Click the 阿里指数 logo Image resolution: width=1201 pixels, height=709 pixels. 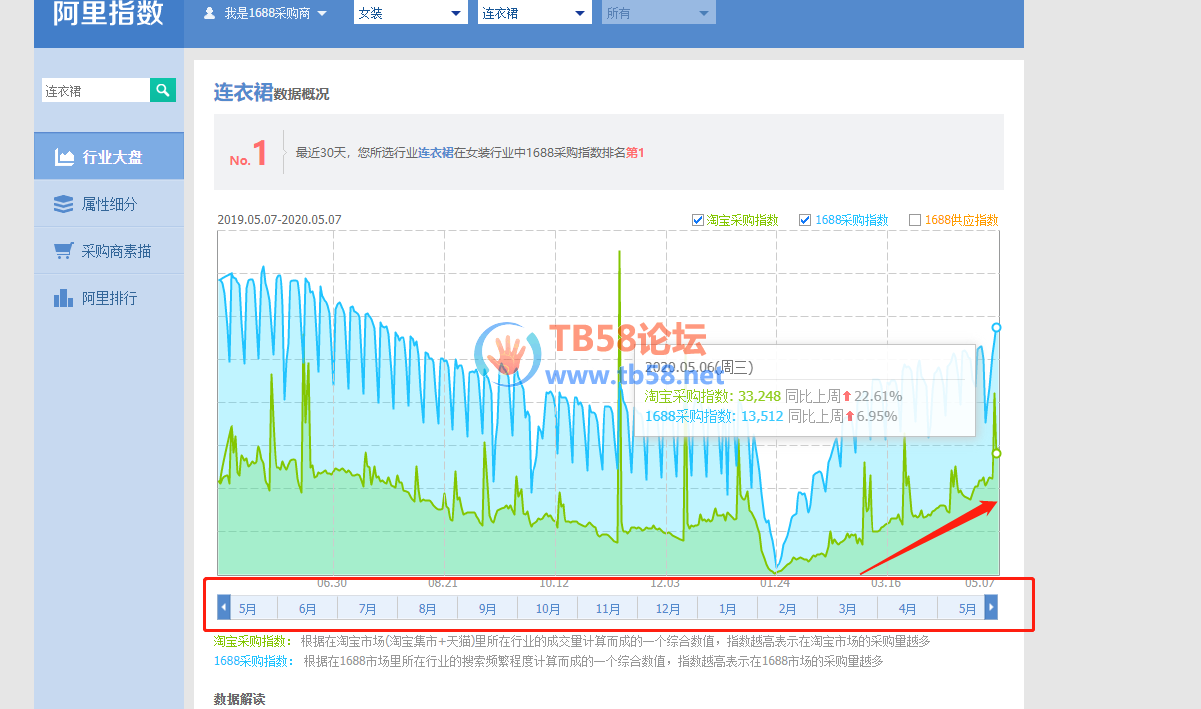(x=109, y=14)
